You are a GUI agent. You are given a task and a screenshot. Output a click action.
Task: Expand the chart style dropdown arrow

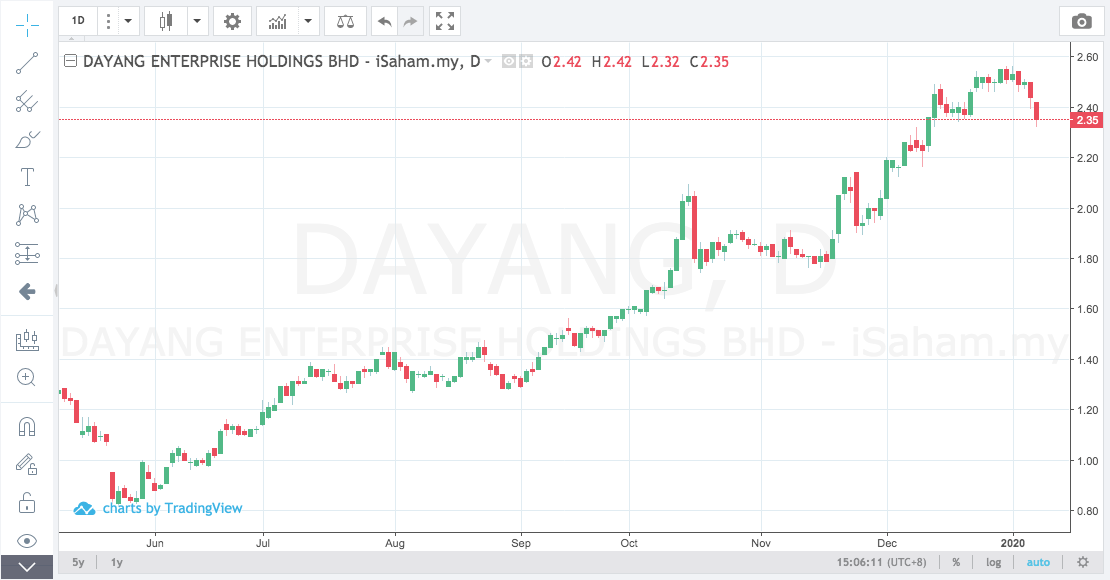(198, 21)
